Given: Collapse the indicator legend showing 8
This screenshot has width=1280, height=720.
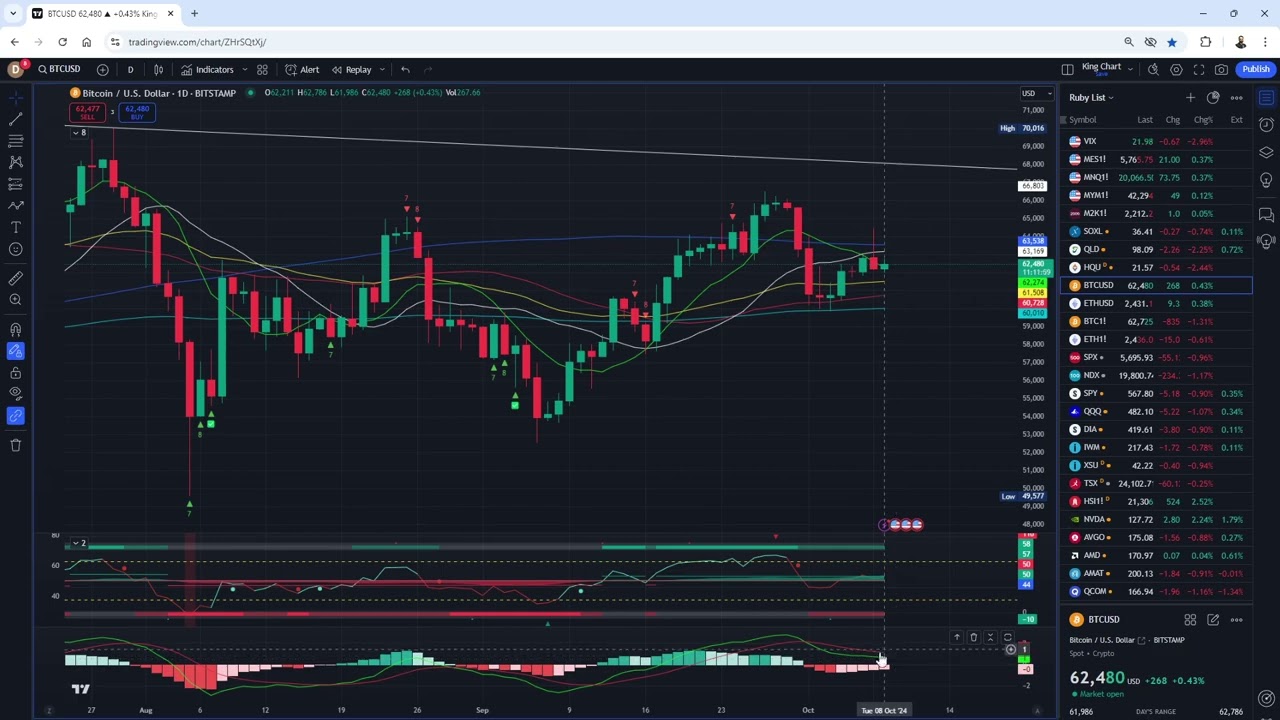Looking at the screenshot, I should tap(79, 132).
